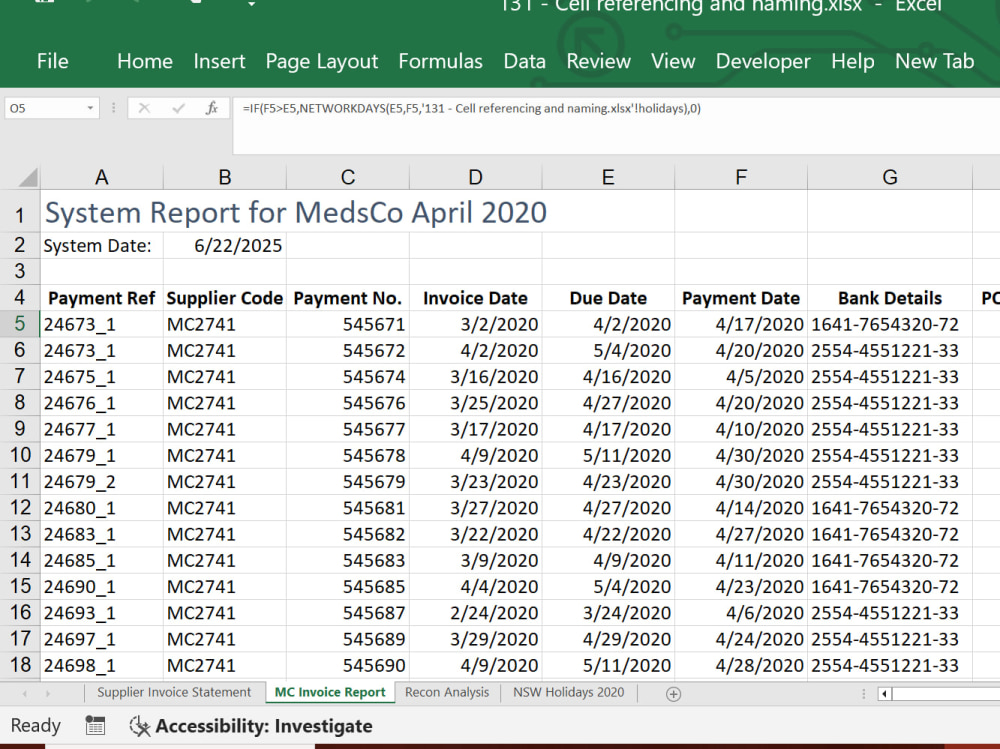Open the File menu

click(52, 61)
